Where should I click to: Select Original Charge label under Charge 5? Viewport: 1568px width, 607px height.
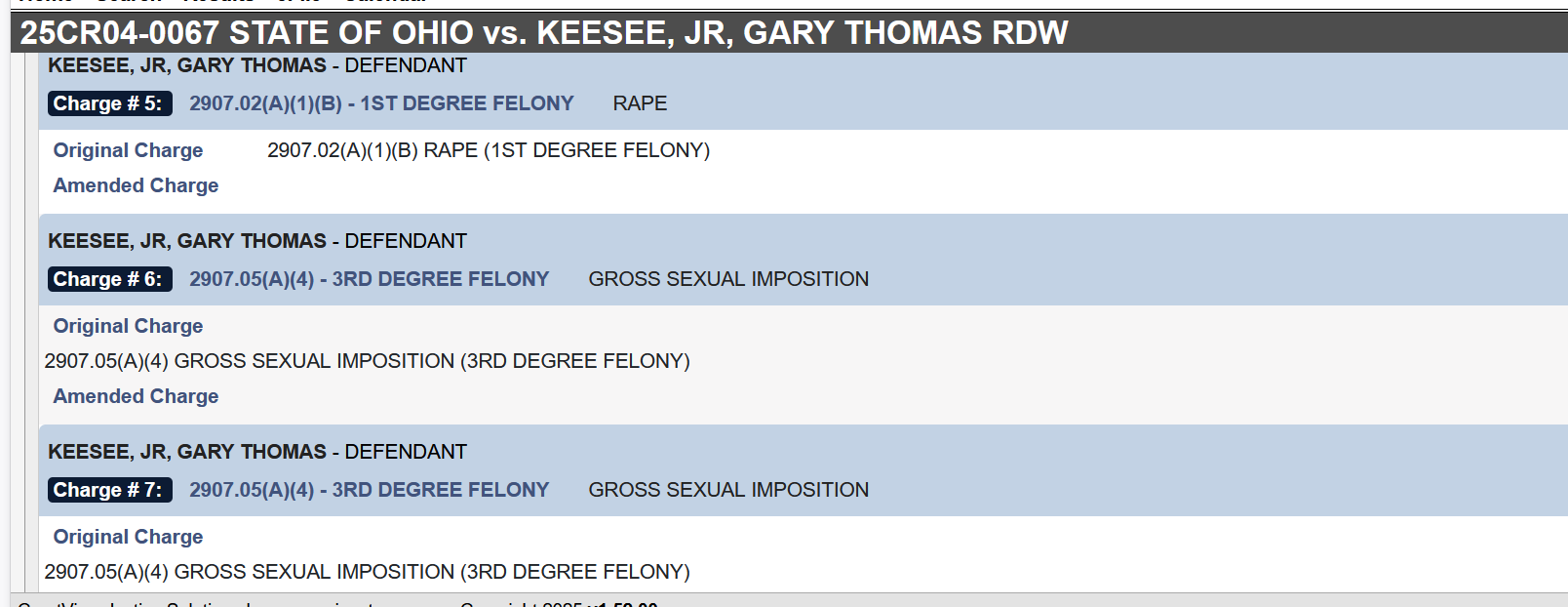[x=128, y=150]
